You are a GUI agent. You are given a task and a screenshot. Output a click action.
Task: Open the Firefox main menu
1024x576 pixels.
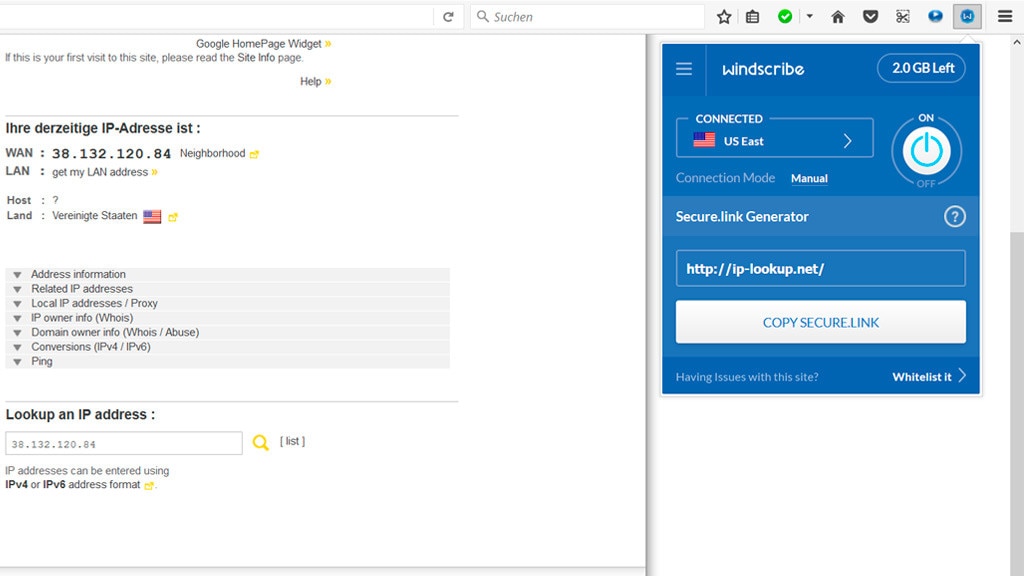tap(1005, 17)
